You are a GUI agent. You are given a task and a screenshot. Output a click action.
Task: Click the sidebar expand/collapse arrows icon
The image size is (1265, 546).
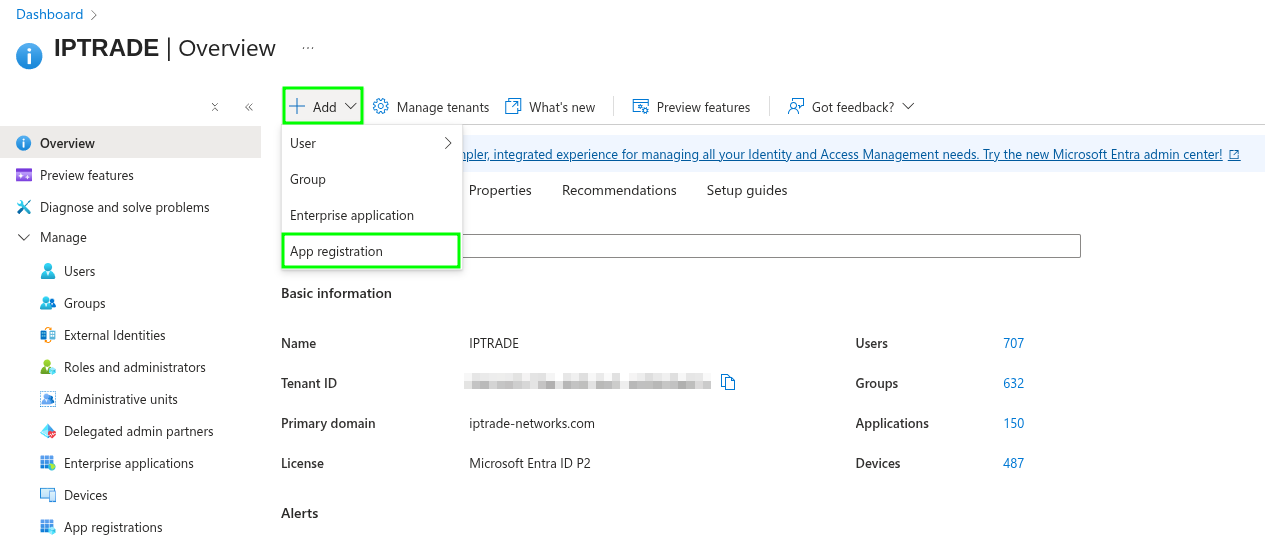pyautogui.click(x=215, y=107)
